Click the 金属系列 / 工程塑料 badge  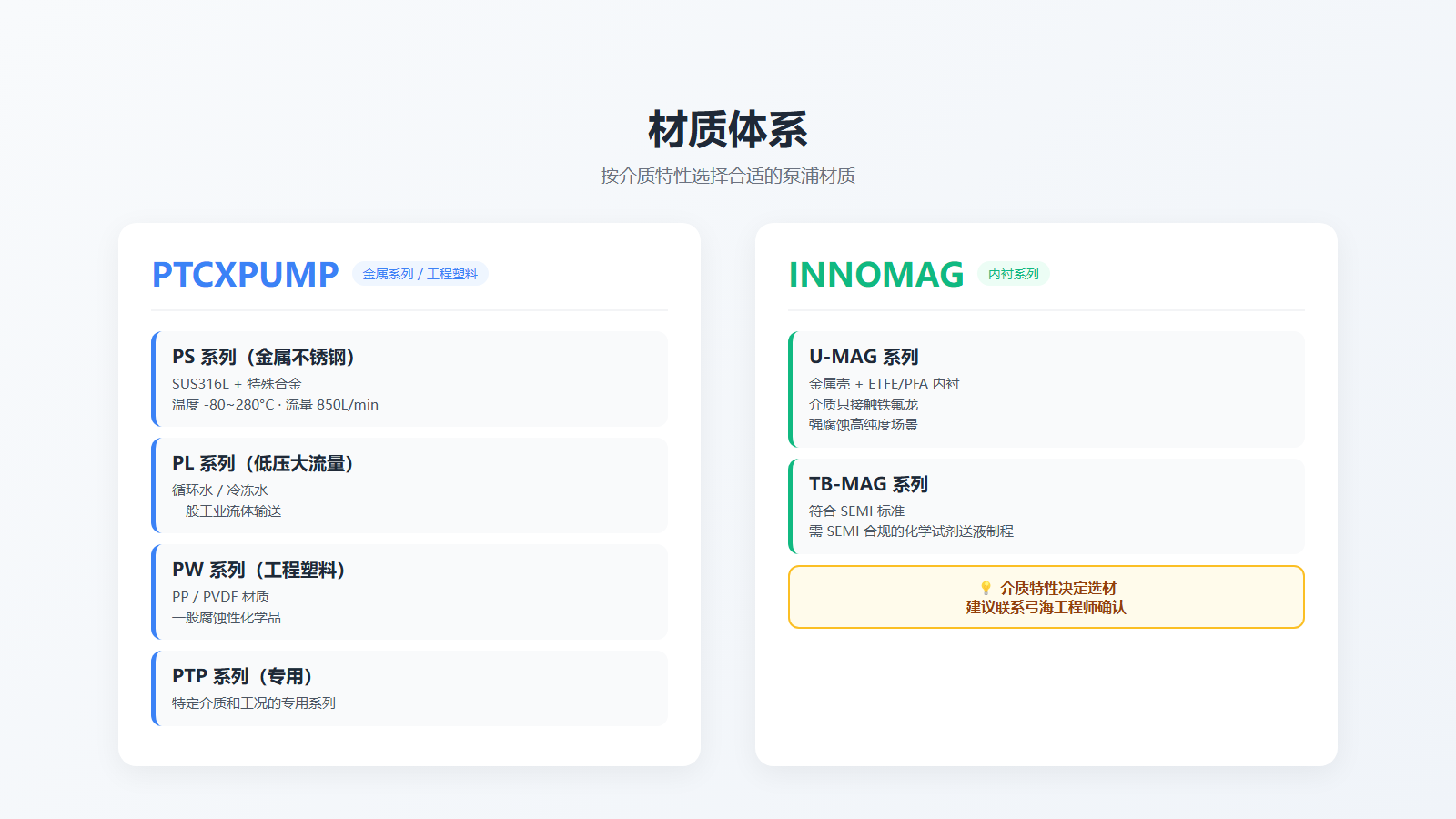tap(420, 274)
